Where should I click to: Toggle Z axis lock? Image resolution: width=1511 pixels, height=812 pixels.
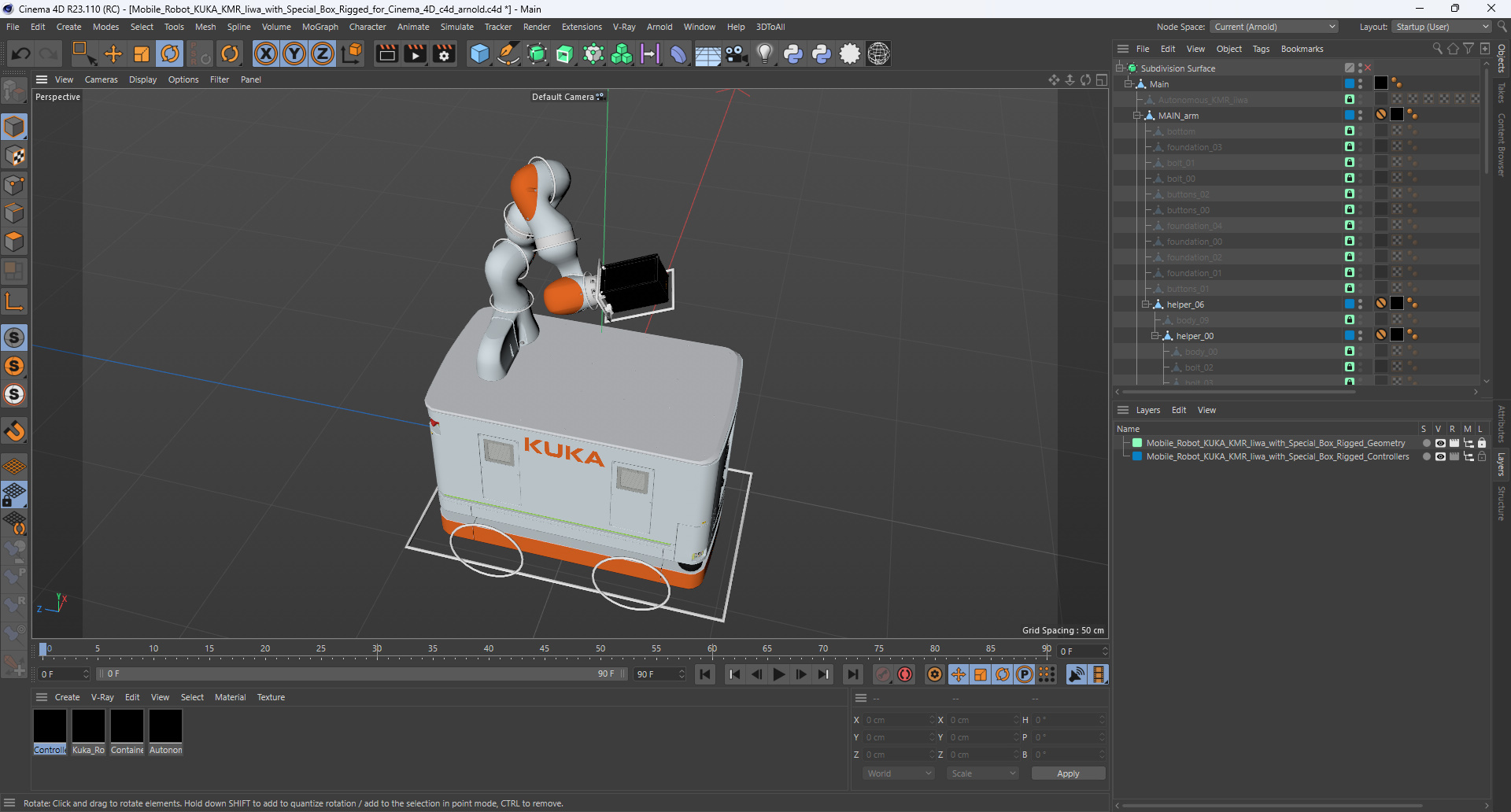click(x=323, y=54)
